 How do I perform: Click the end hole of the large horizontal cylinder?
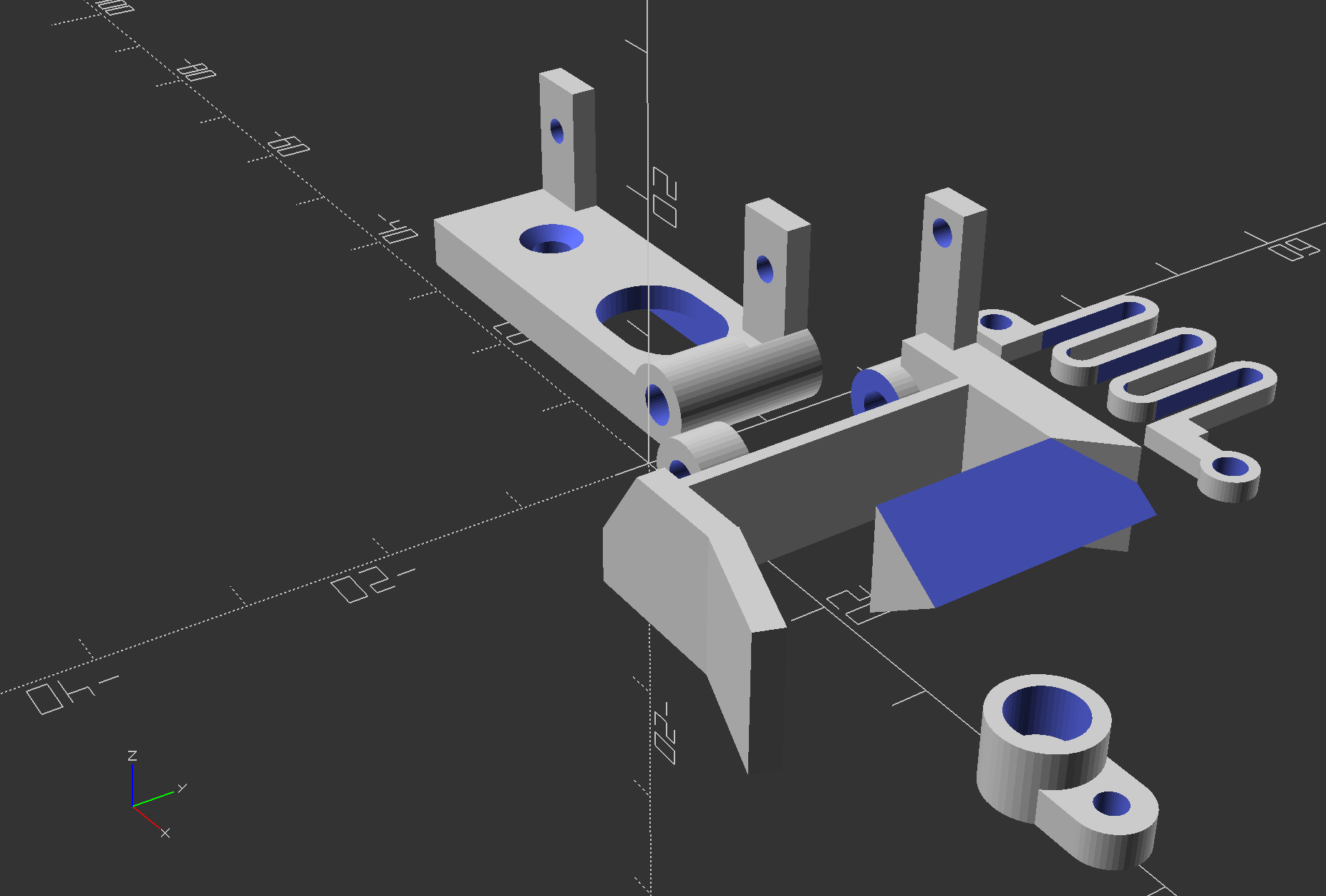click(x=657, y=404)
